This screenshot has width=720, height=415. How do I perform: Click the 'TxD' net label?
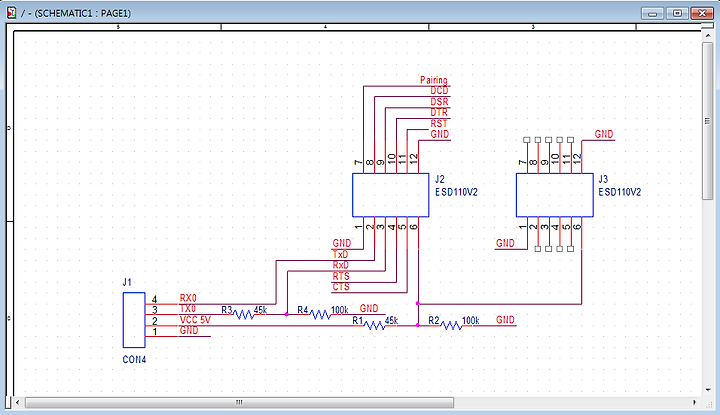(340, 254)
